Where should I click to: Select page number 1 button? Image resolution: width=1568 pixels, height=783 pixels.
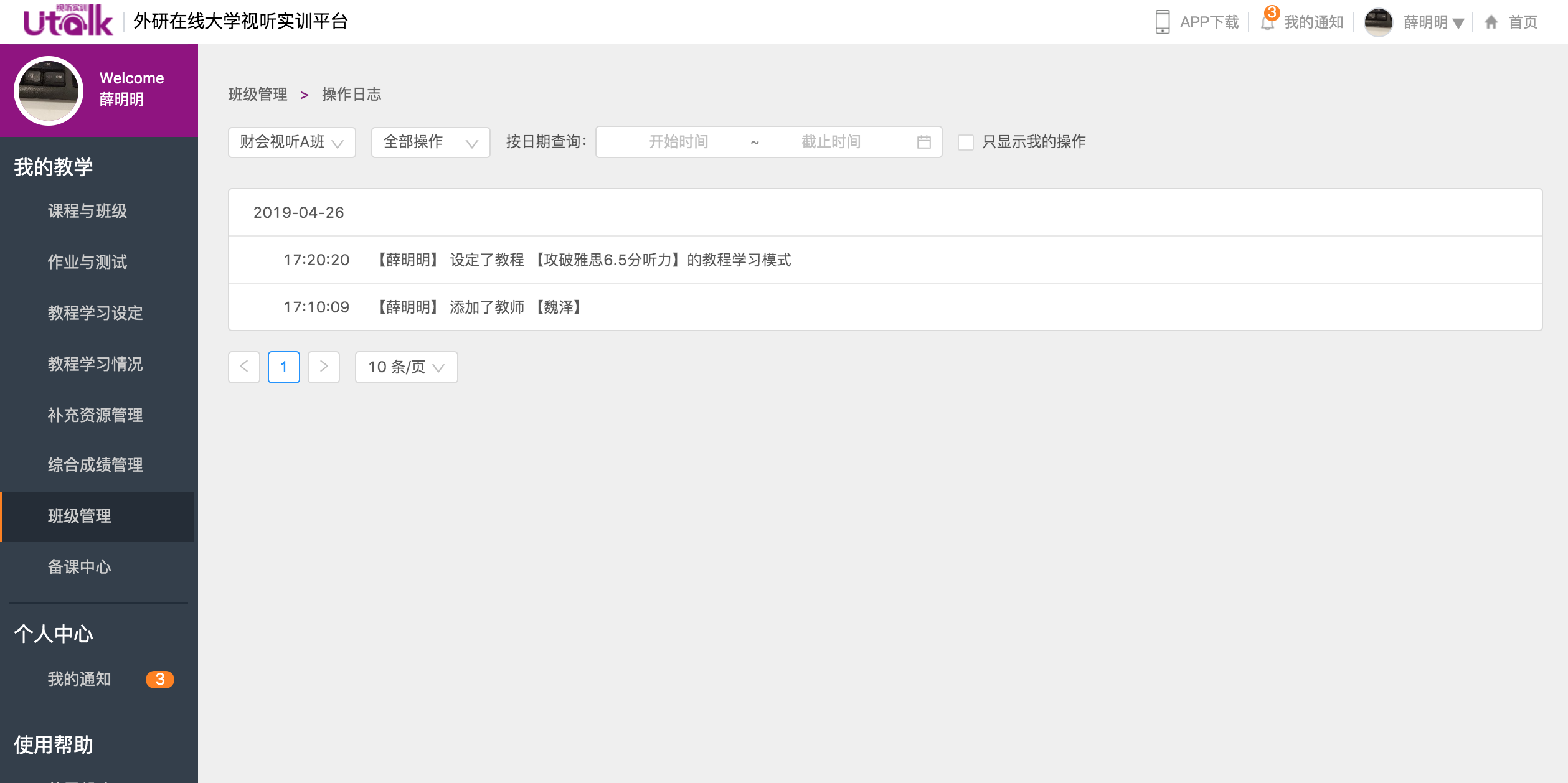coord(284,367)
